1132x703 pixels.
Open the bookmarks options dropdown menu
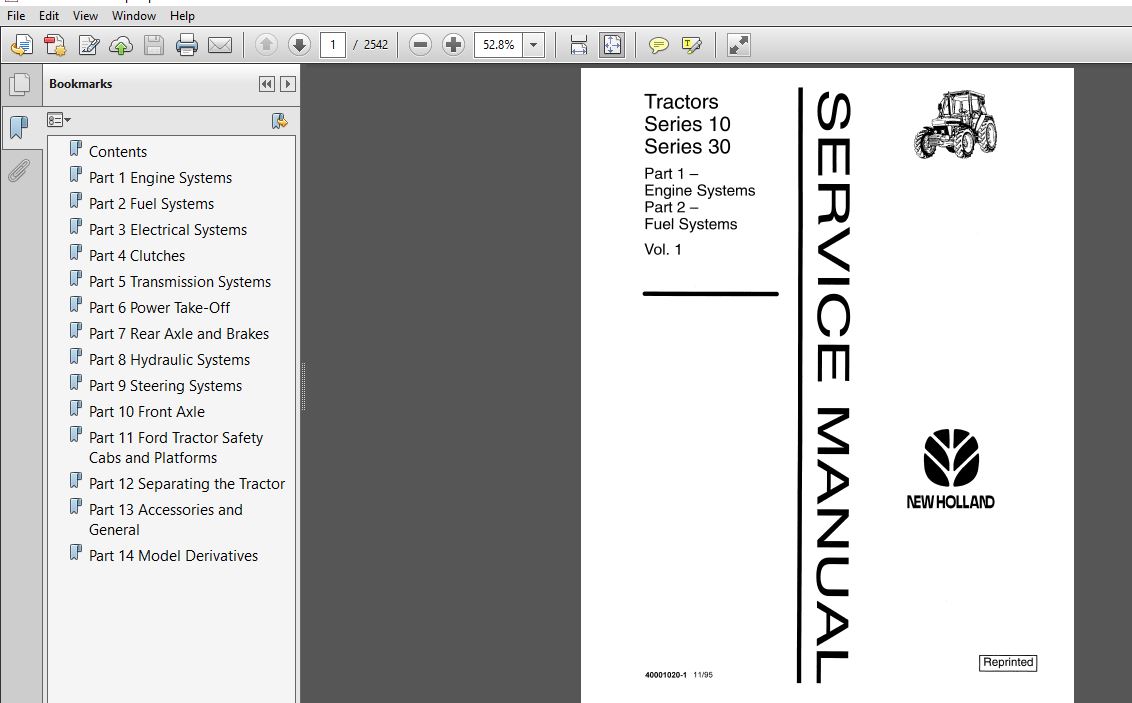coord(58,120)
